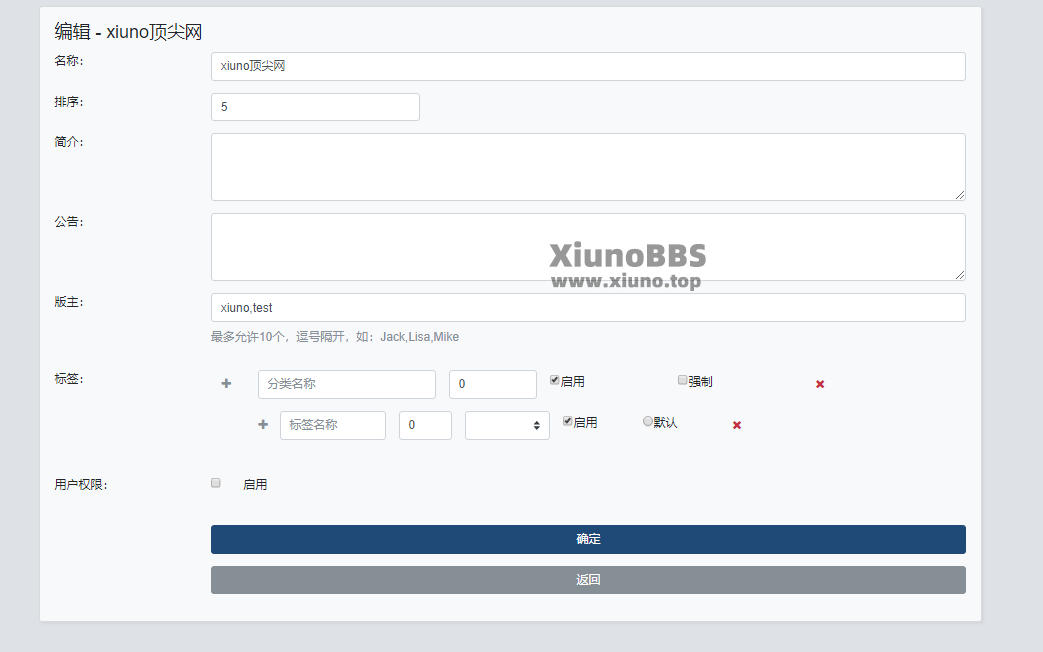Click the 用户权限 label
Image resolution: width=1043 pixels, height=652 pixels.
pyautogui.click(x=81, y=484)
